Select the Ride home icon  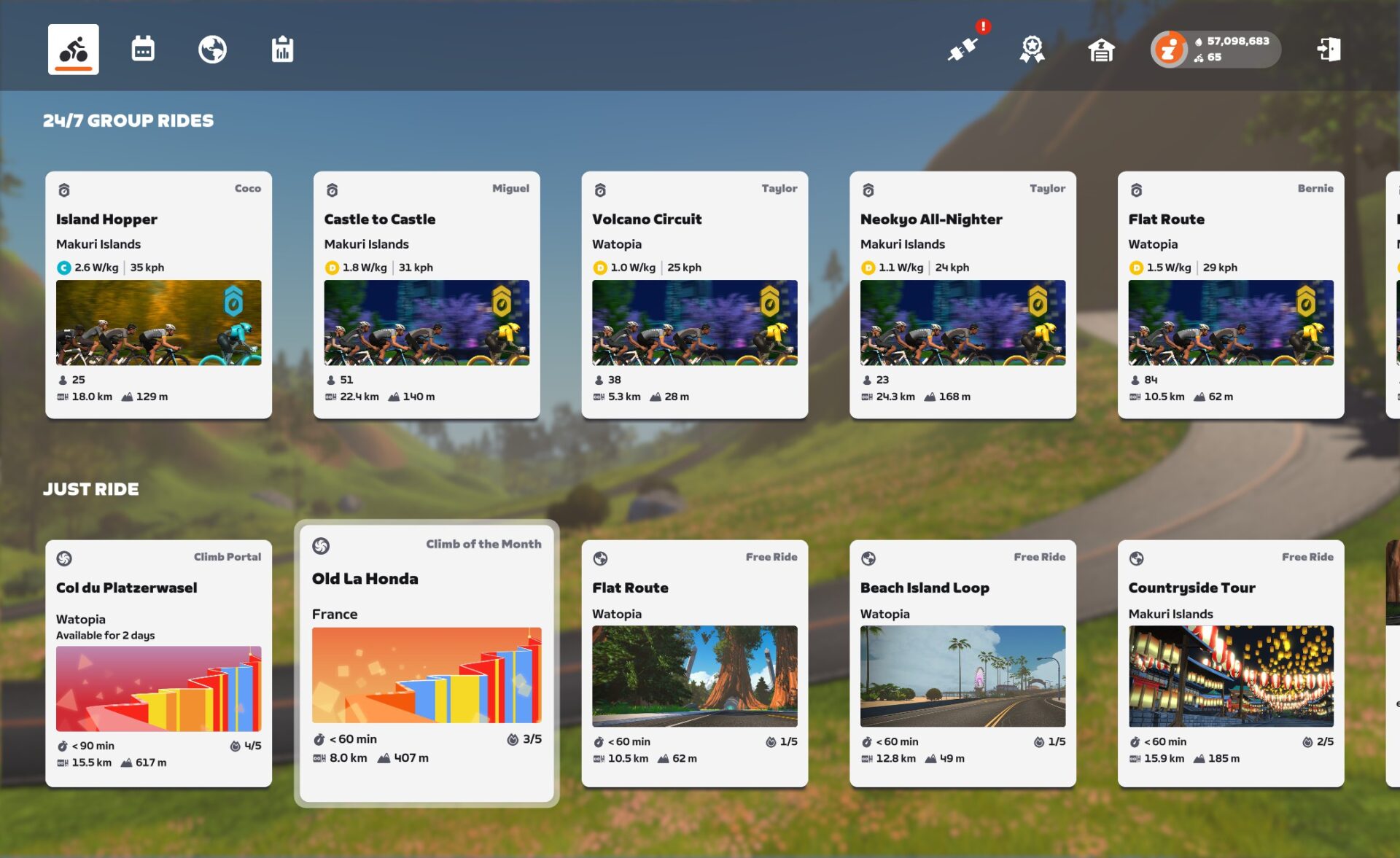coord(73,49)
